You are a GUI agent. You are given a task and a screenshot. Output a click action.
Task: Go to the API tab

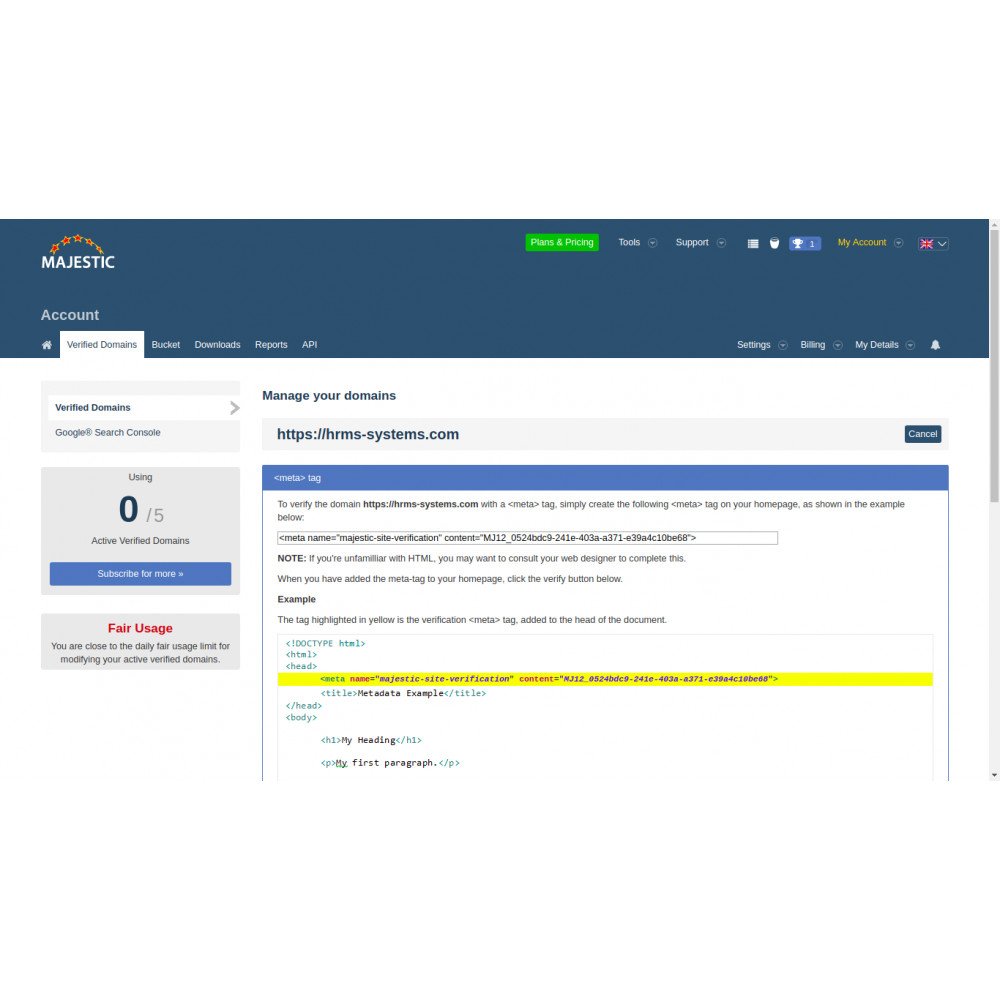tap(309, 344)
